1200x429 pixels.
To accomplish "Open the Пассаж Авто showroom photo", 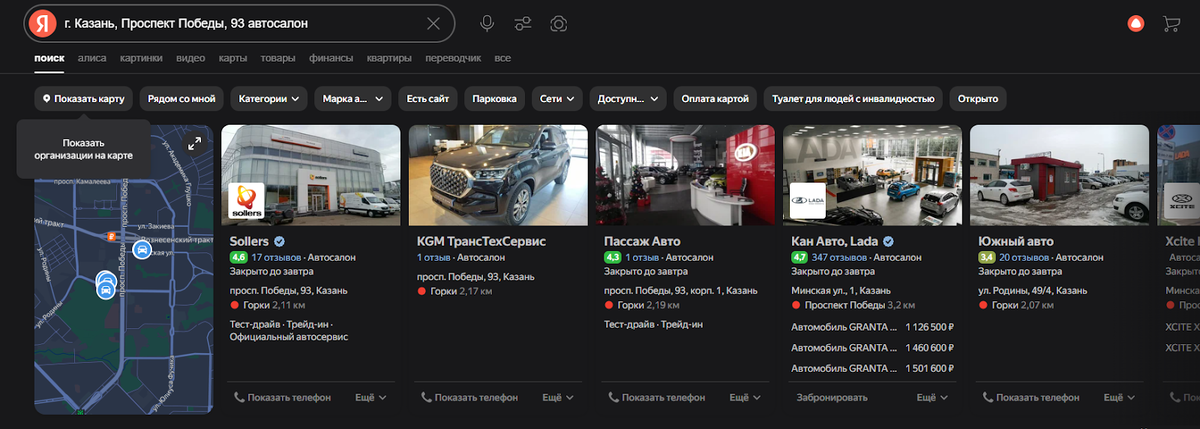I will point(685,175).
